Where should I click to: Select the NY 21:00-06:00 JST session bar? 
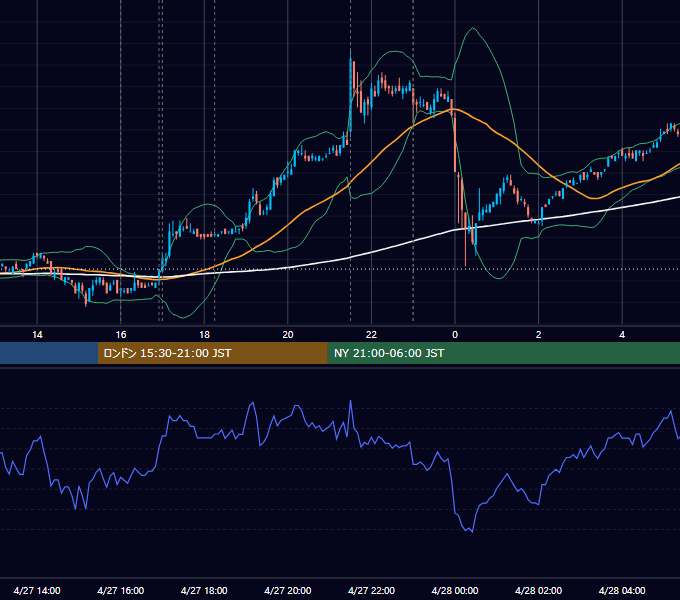coord(503,353)
